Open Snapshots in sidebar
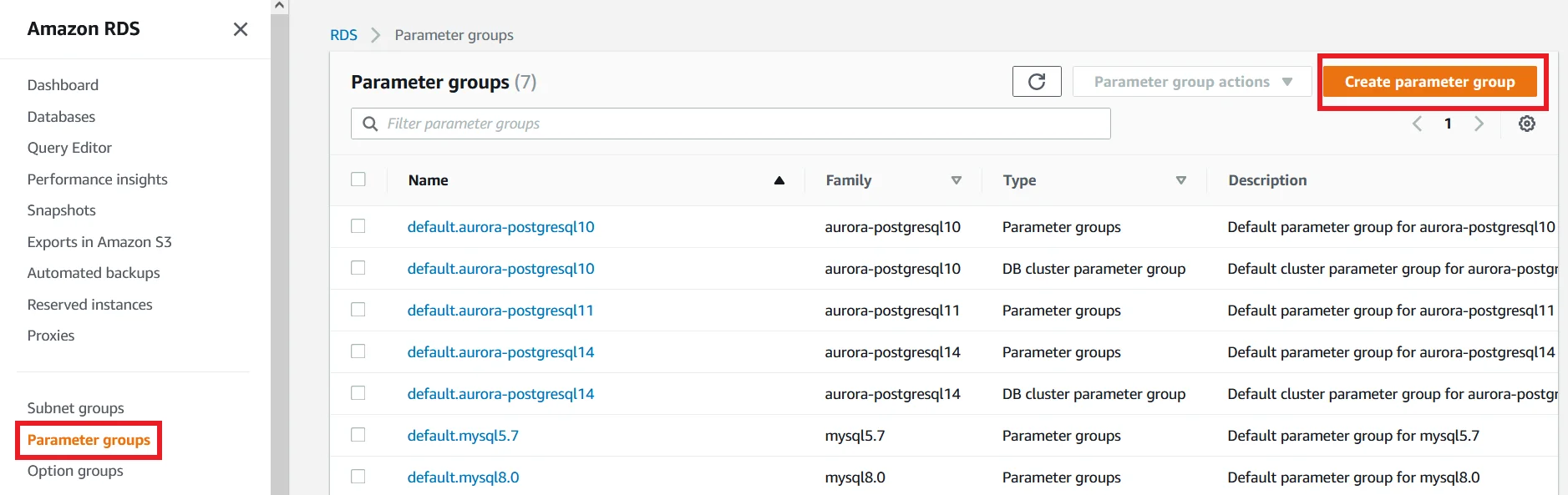1568x495 pixels. pyautogui.click(x=61, y=210)
